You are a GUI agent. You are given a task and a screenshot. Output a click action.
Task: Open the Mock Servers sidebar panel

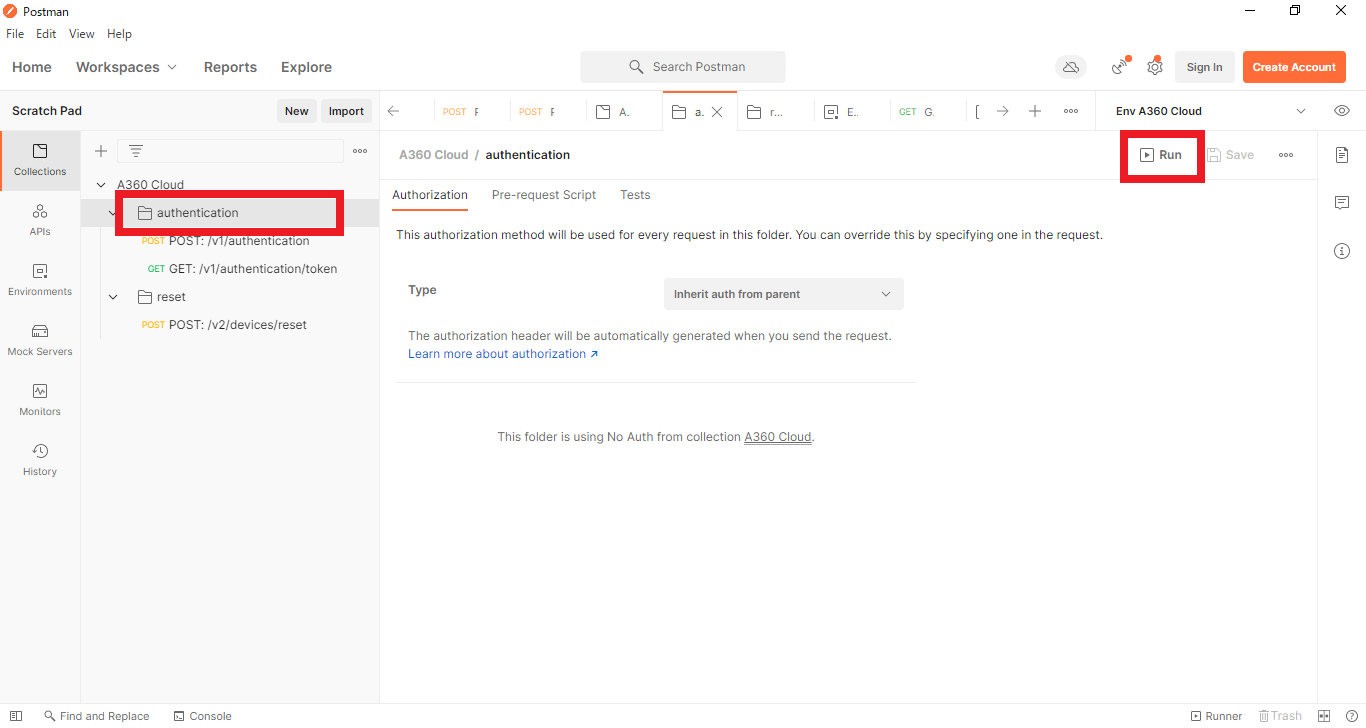click(40, 340)
